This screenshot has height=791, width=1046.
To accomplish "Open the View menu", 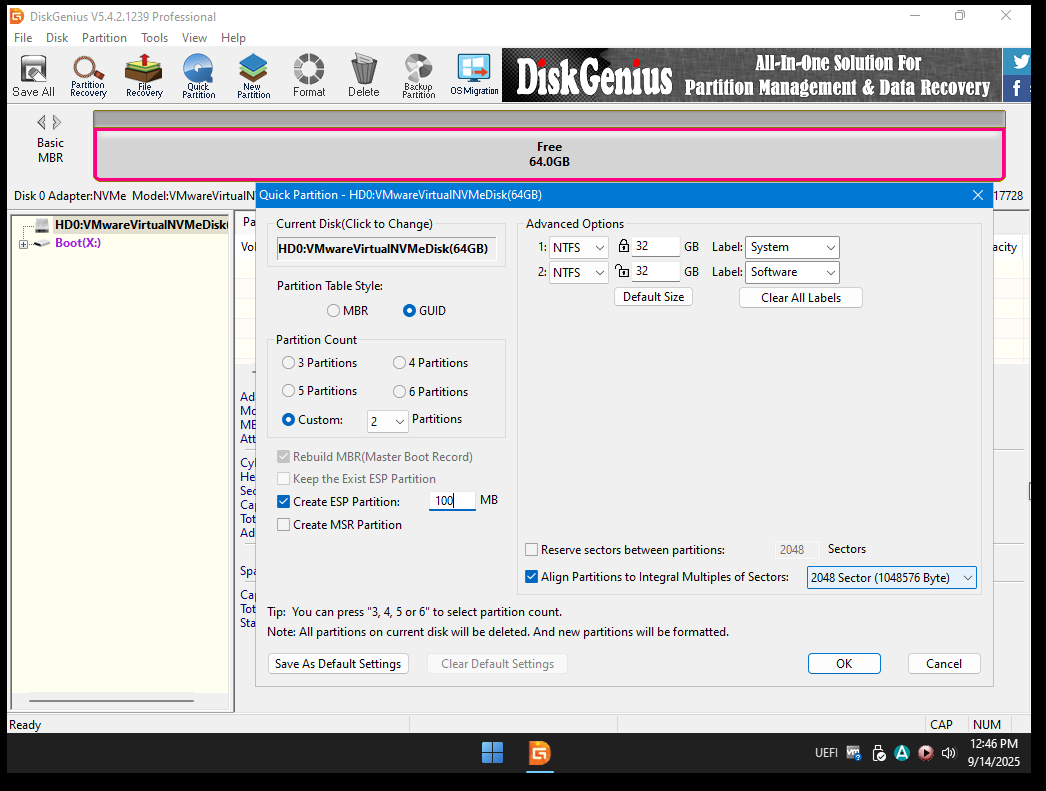I will [x=194, y=38].
